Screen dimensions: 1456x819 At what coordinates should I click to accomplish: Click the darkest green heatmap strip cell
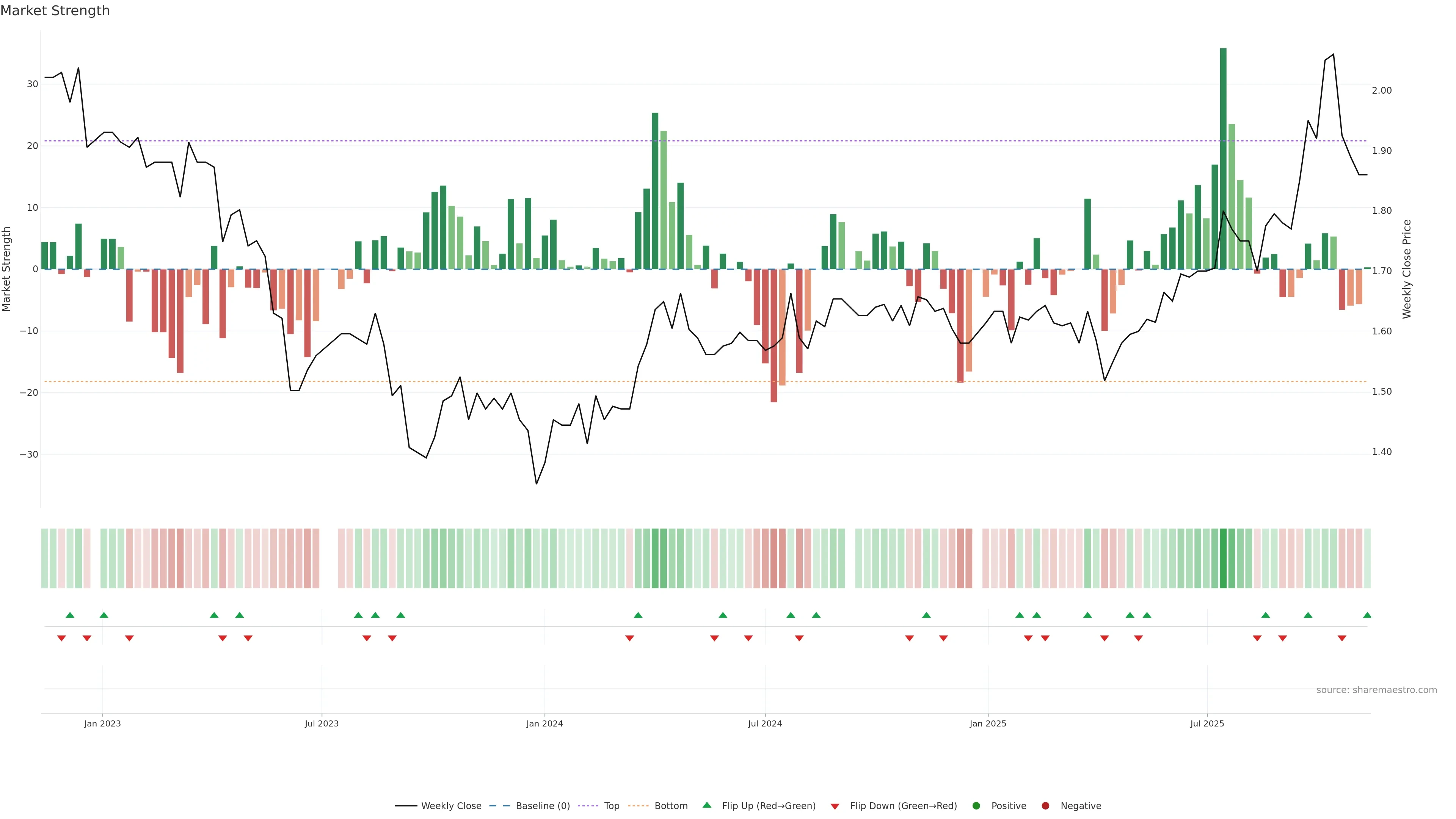(1223, 558)
